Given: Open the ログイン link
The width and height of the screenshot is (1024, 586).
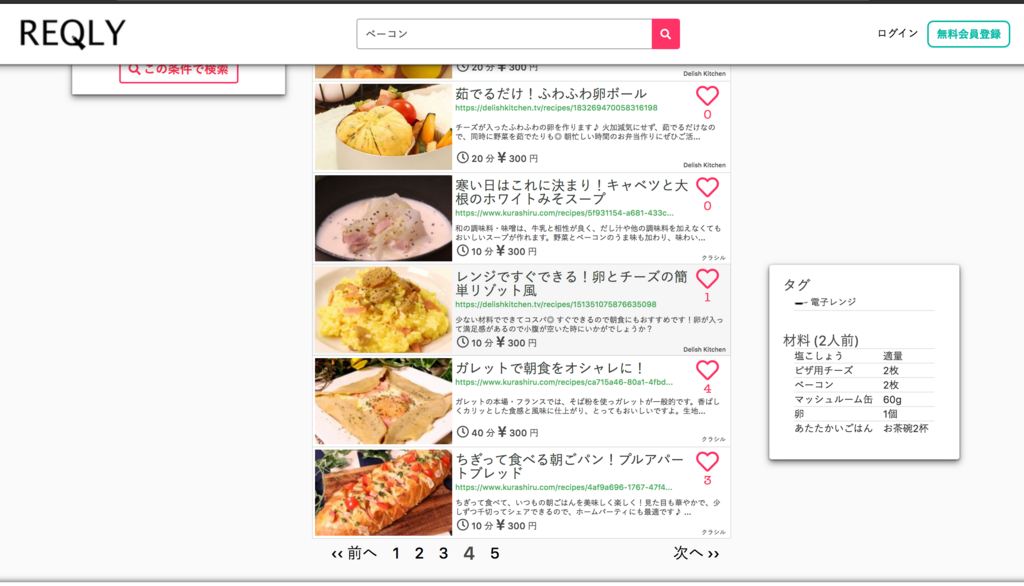Looking at the screenshot, I should point(897,33).
